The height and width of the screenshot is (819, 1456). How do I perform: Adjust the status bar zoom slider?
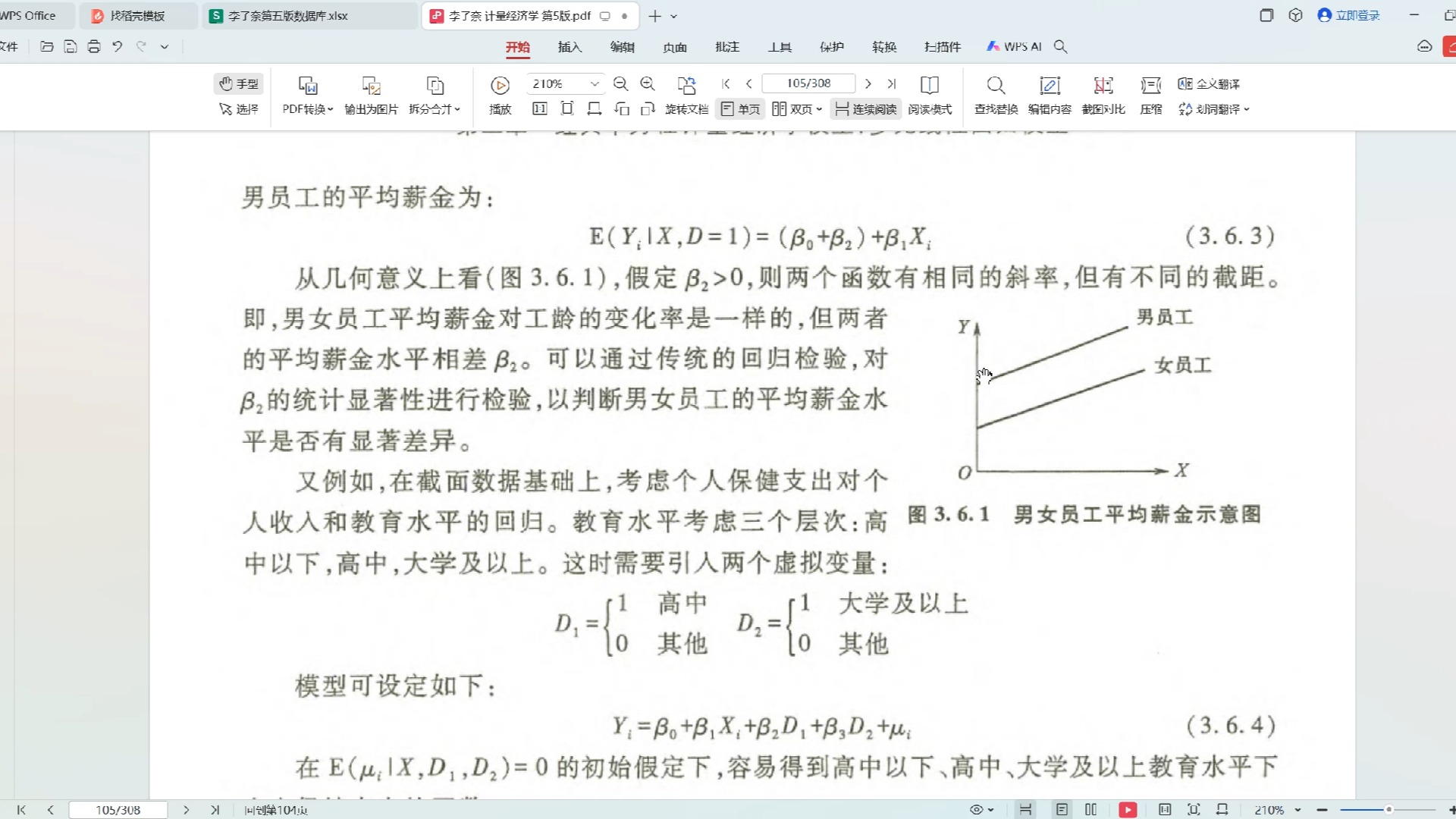[x=1388, y=810]
